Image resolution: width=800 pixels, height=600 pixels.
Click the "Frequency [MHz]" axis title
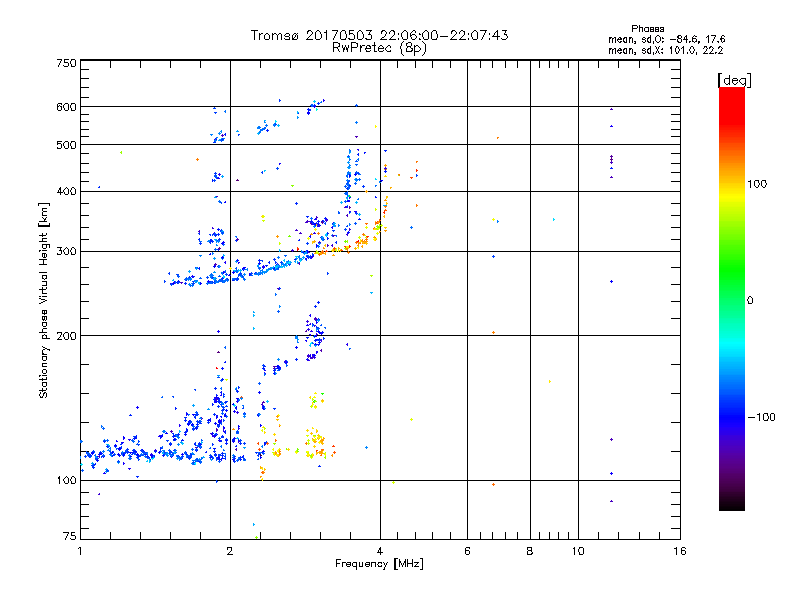pos(379,564)
